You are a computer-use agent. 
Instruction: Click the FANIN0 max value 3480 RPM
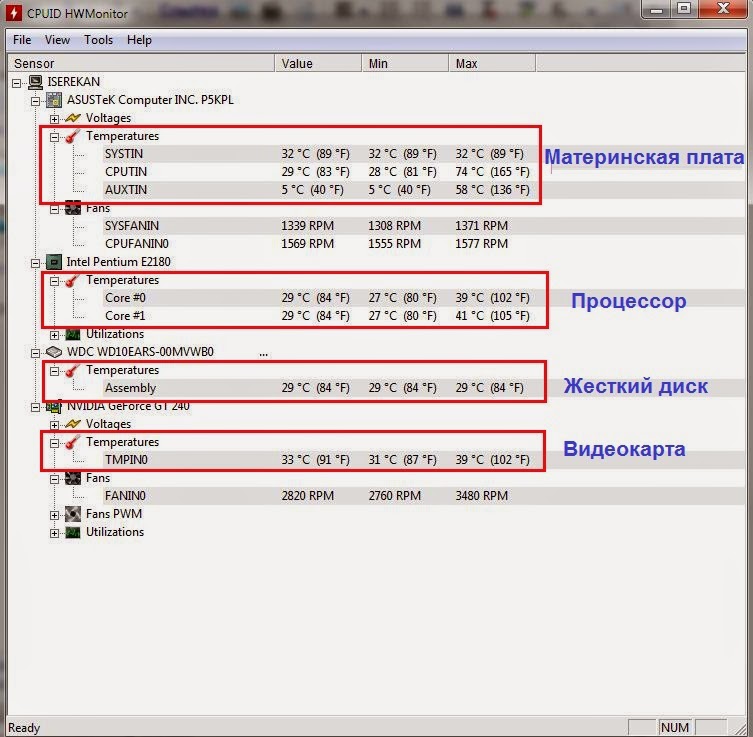(481, 496)
